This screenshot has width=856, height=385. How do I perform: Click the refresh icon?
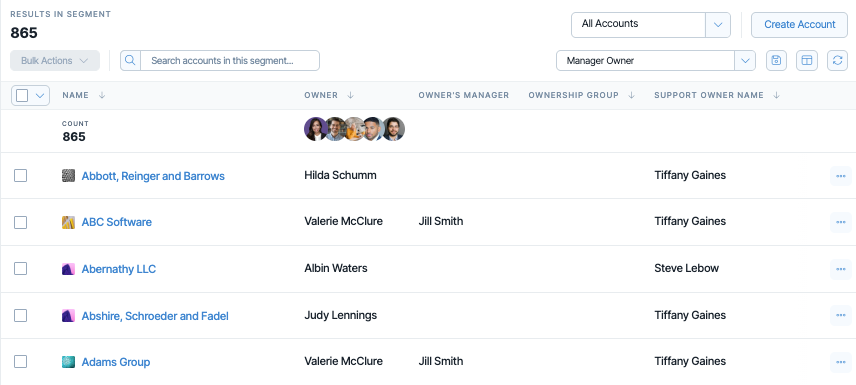[837, 61]
